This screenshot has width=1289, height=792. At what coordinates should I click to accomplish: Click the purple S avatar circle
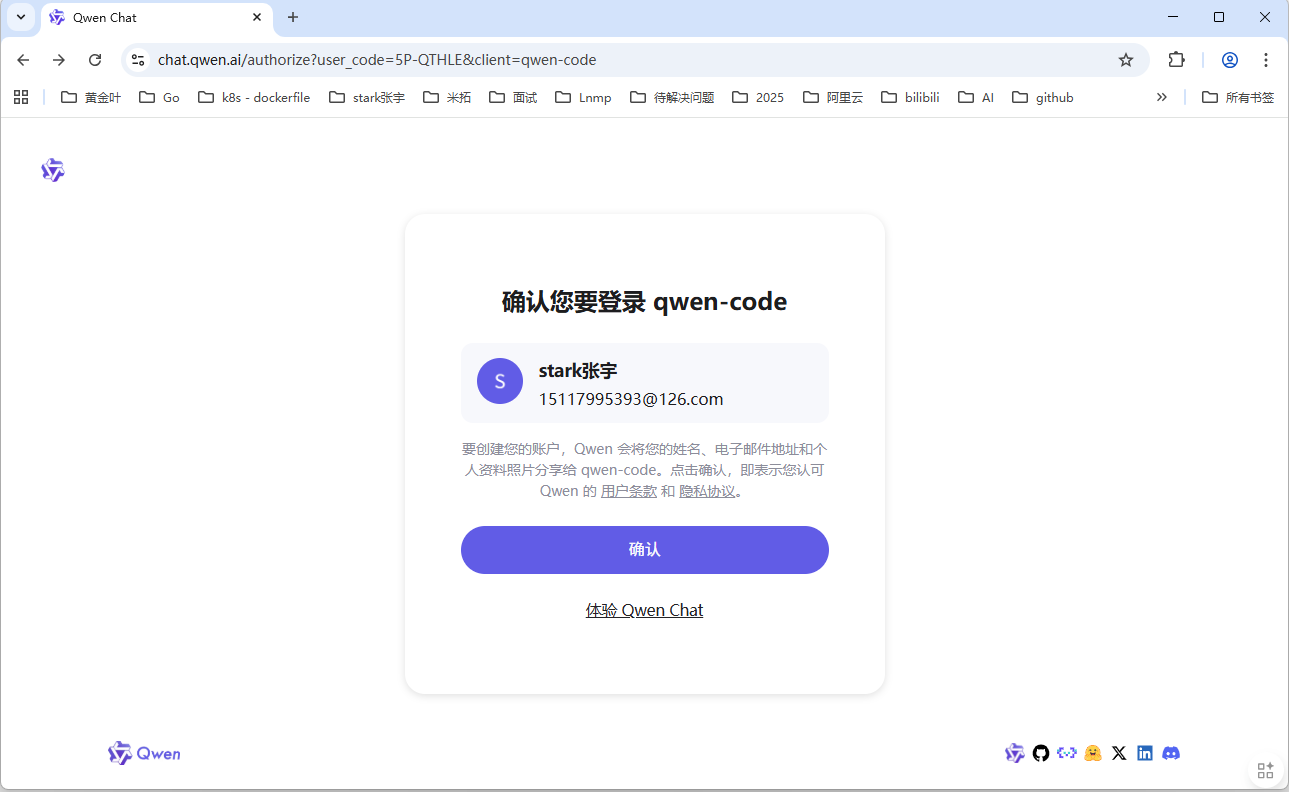coord(500,381)
